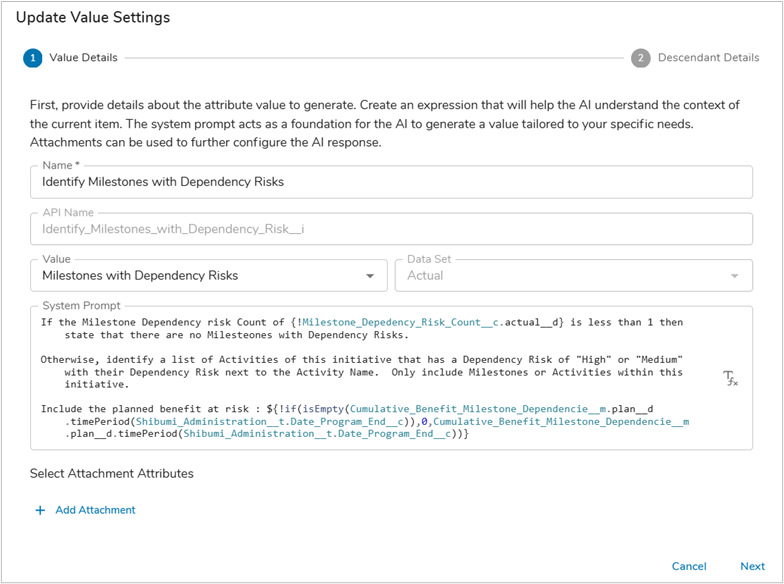Click the plus icon beside Add Attachment
The image size is (784, 584).
(x=40, y=510)
